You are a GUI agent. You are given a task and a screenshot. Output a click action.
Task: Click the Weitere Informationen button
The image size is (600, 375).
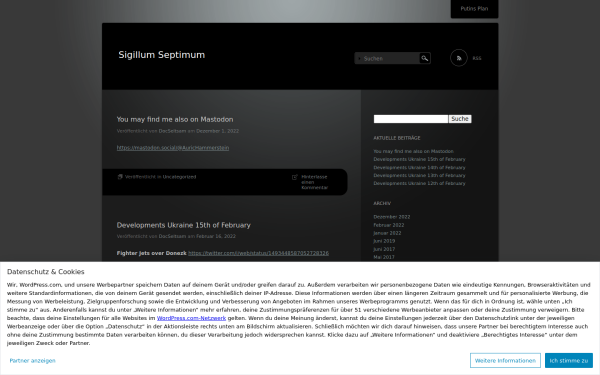point(505,360)
